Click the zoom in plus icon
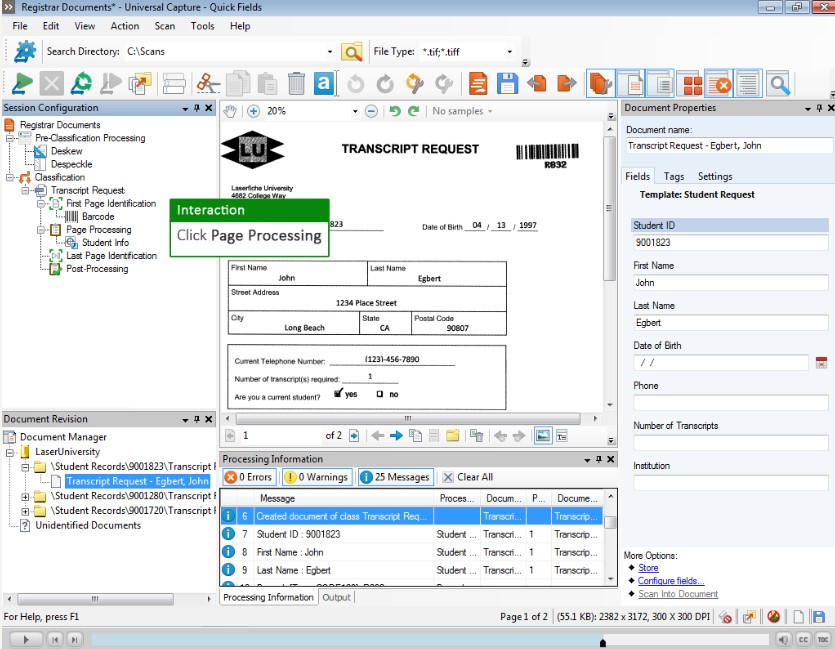 tap(253, 111)
